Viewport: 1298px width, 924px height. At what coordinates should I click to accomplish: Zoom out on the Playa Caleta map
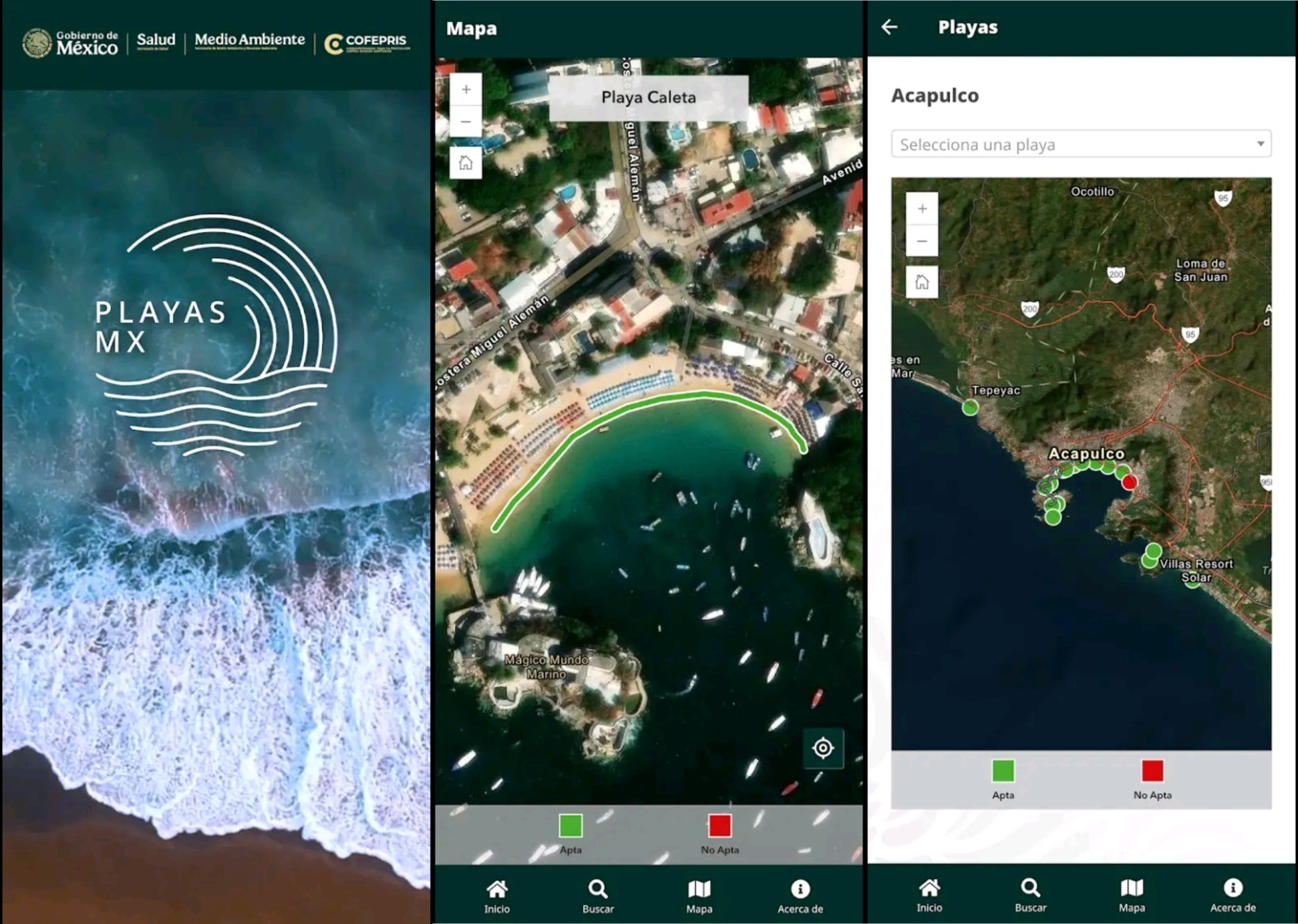point(466,122)
